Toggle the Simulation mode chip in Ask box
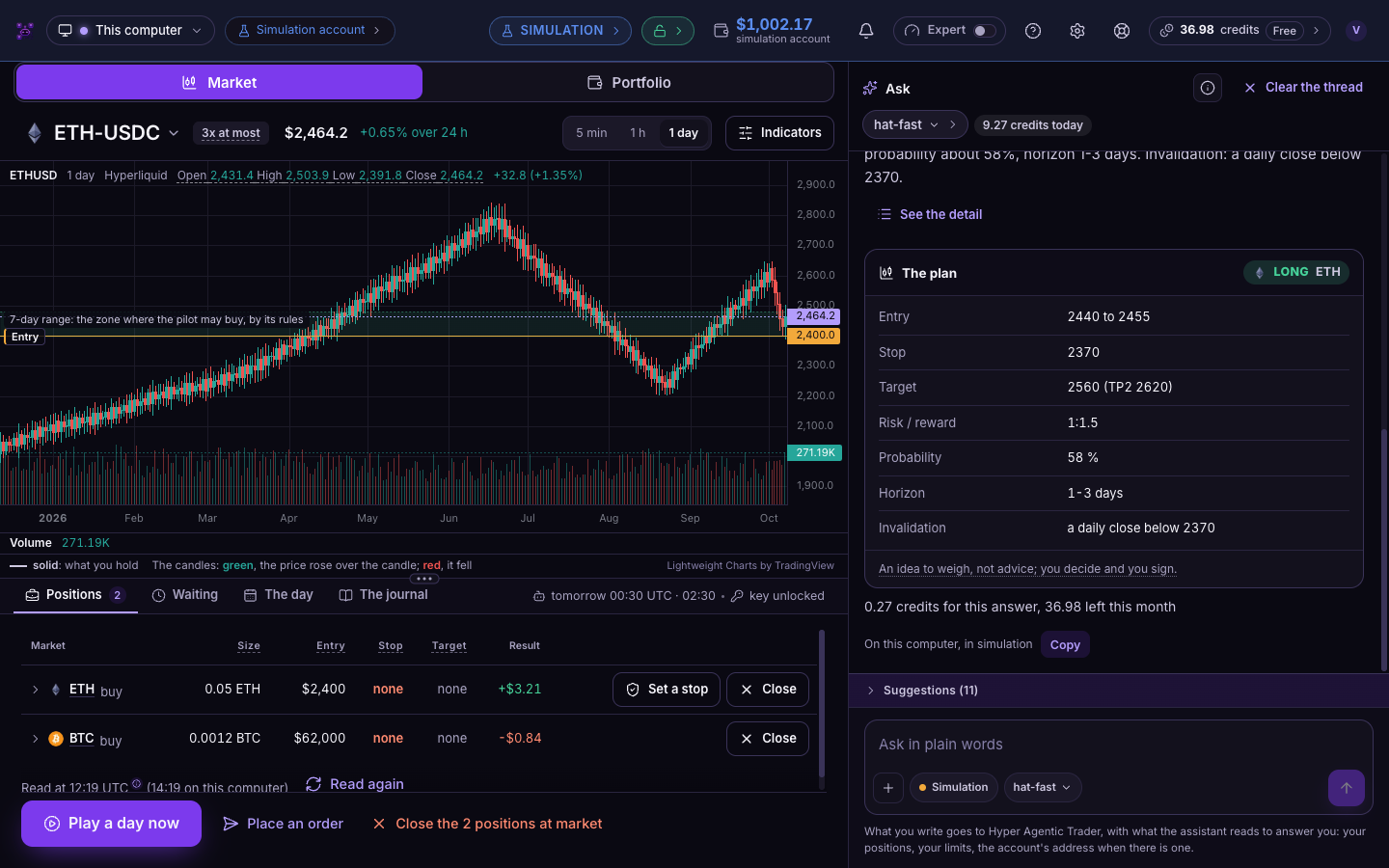This screenshot has width=1389, height=868. tap(954, 788)
